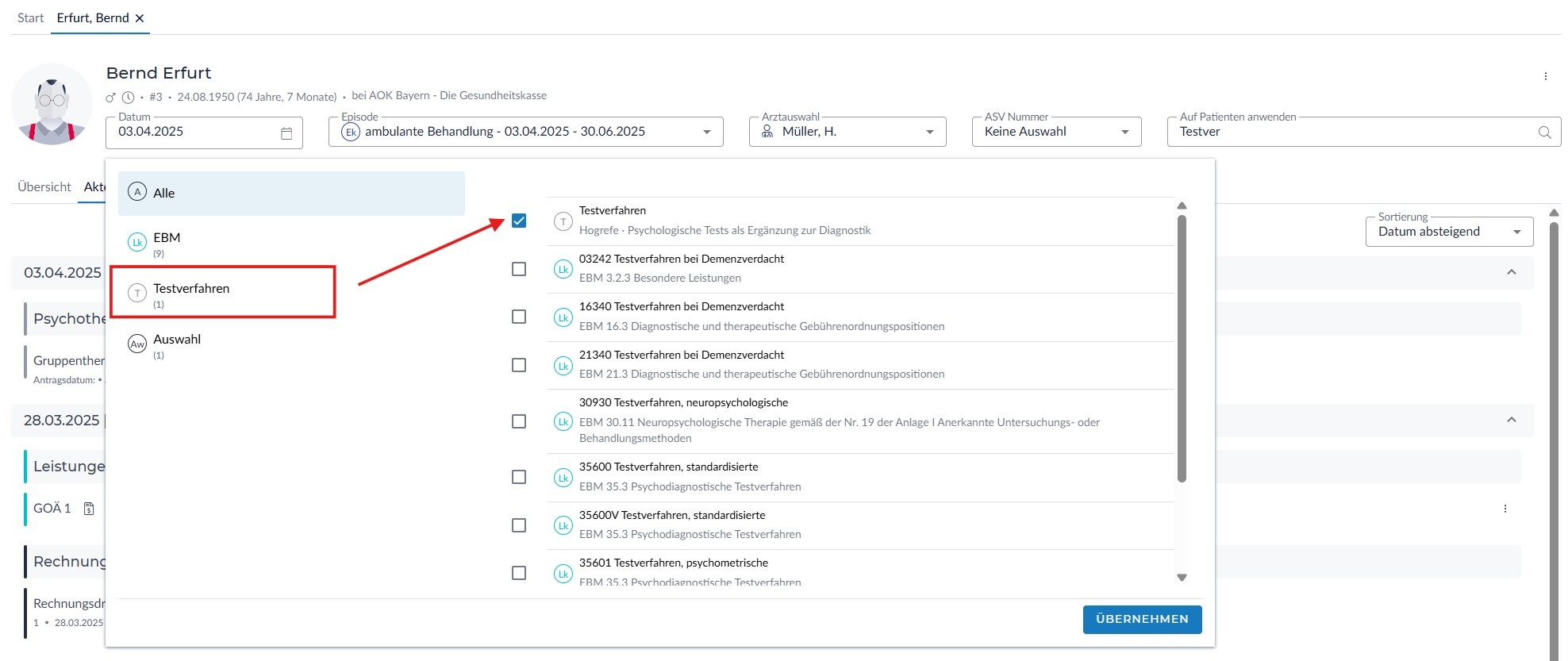Image resolution: width=1568 pixels, height=661 pixels.
Task: Click Bernd Erfurt's patient avatar
Action: (x=52, y=104)
